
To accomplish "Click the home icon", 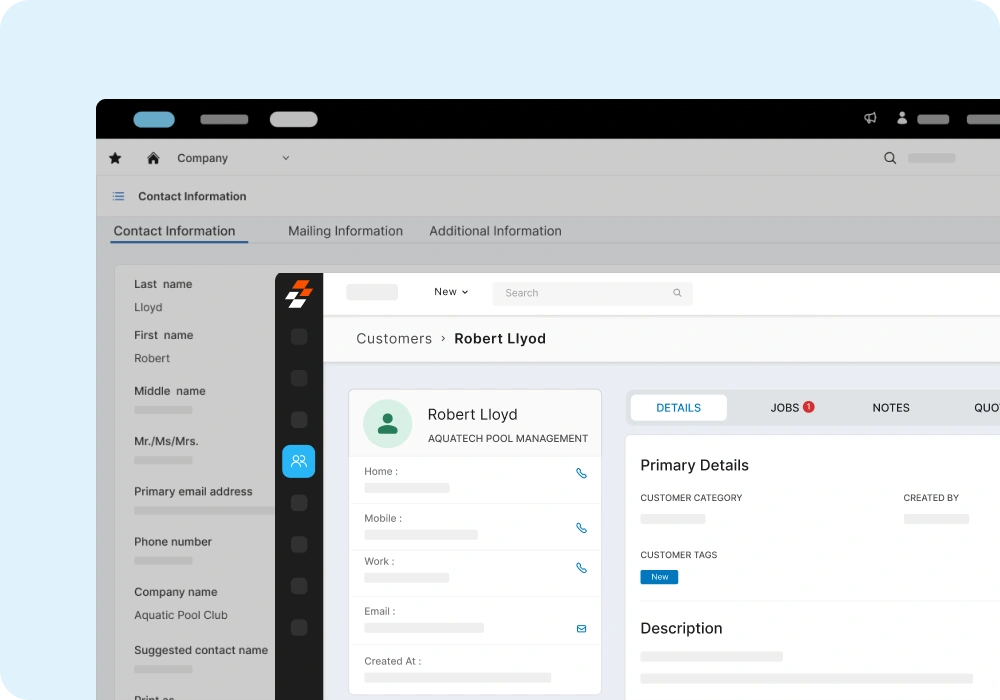I will (153, 158).
